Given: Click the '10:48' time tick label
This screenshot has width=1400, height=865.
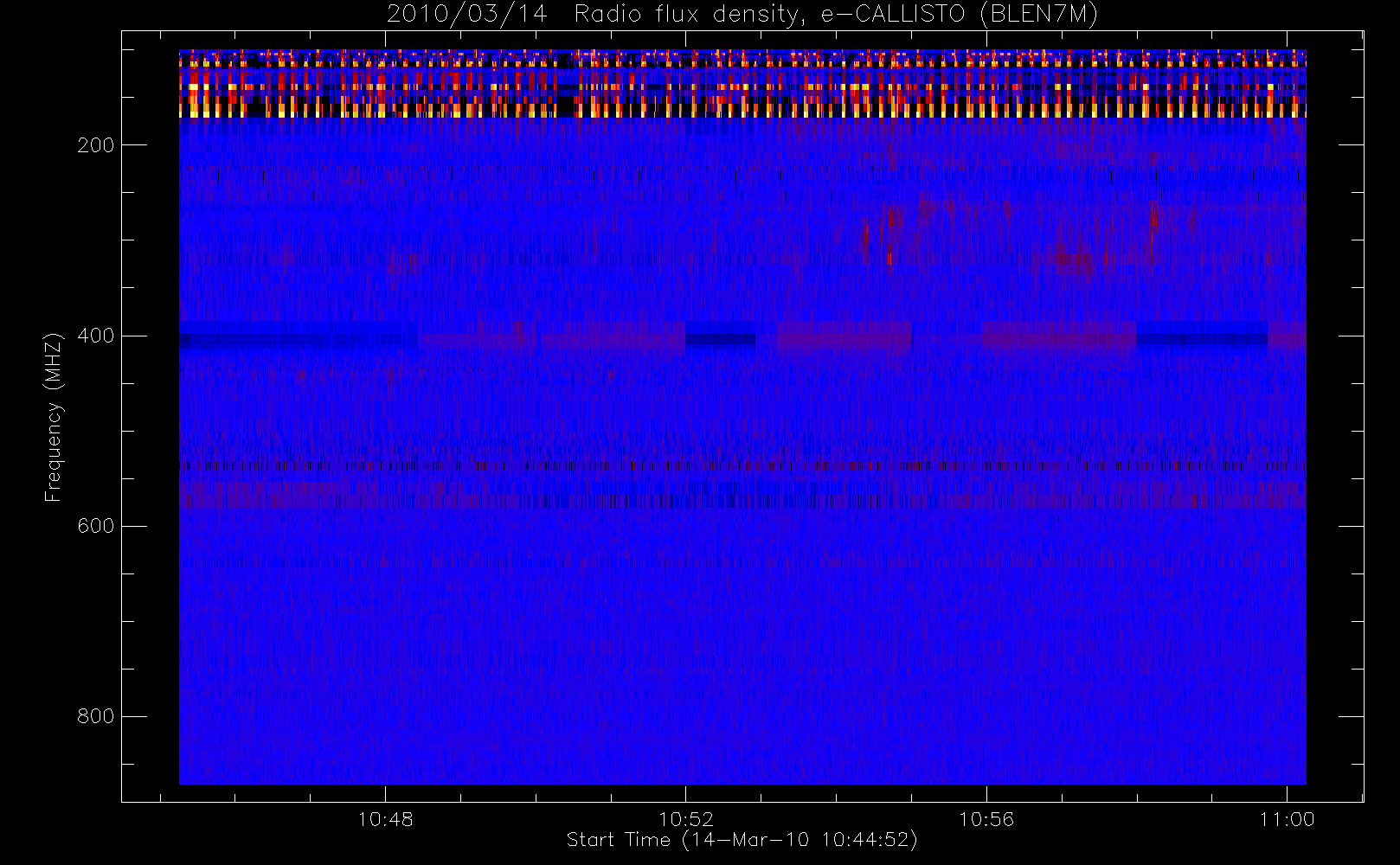Looking at the screenshot, I should click(x=385, y=819).
